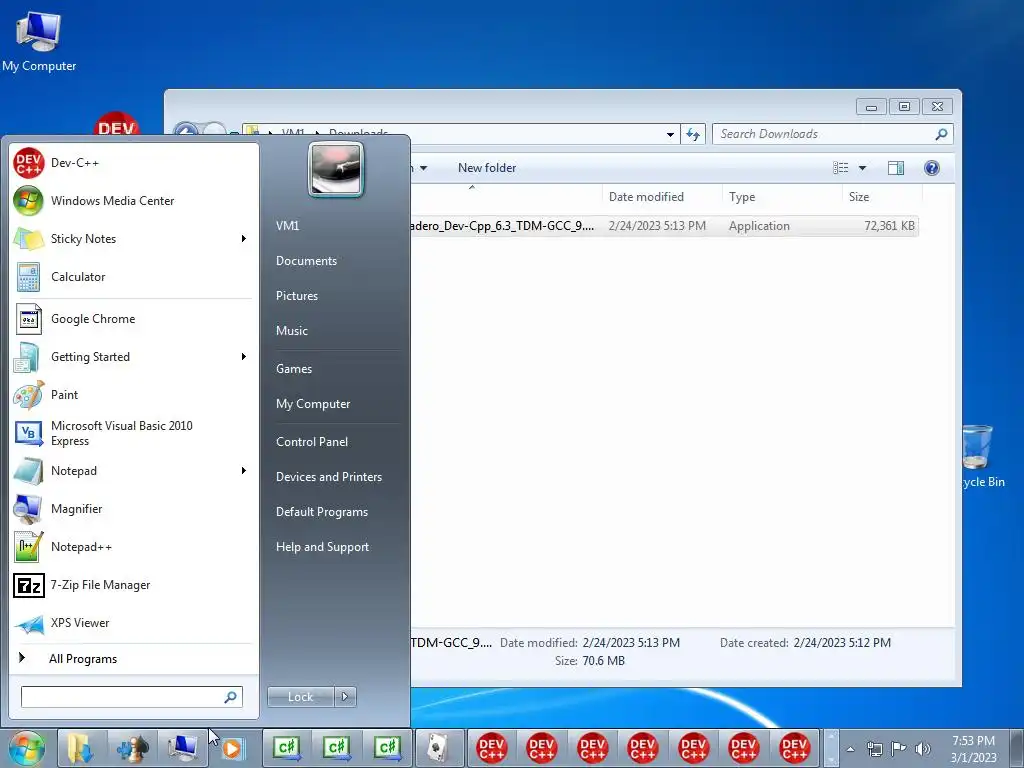Viewport: 1024px width, 768px height.
Task: Open Devices and Printers
Action: 328,477
